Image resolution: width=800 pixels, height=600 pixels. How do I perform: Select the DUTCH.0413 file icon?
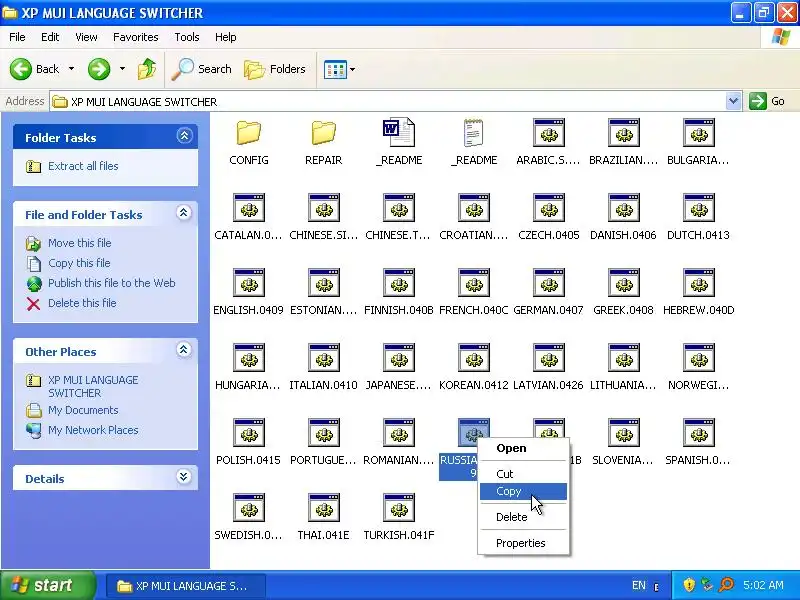click(698, 208)
